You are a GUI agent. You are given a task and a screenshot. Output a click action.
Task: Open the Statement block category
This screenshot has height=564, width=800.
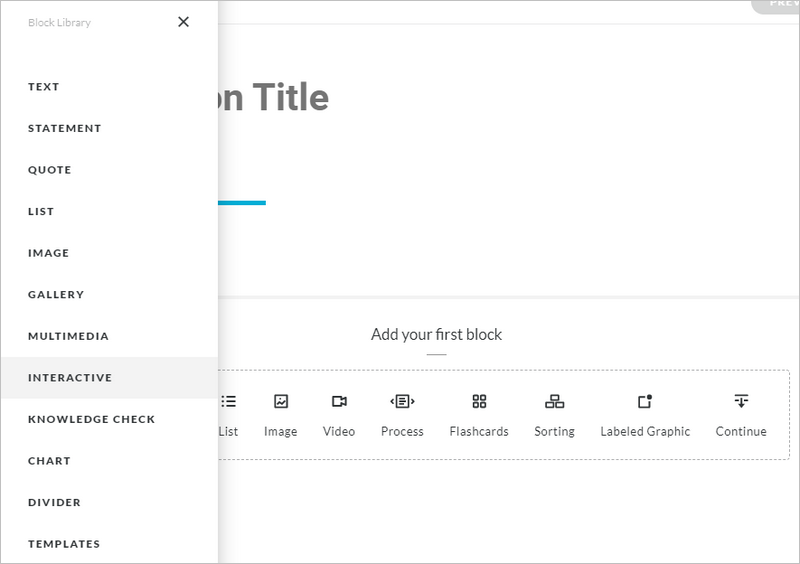pos(65,129)
